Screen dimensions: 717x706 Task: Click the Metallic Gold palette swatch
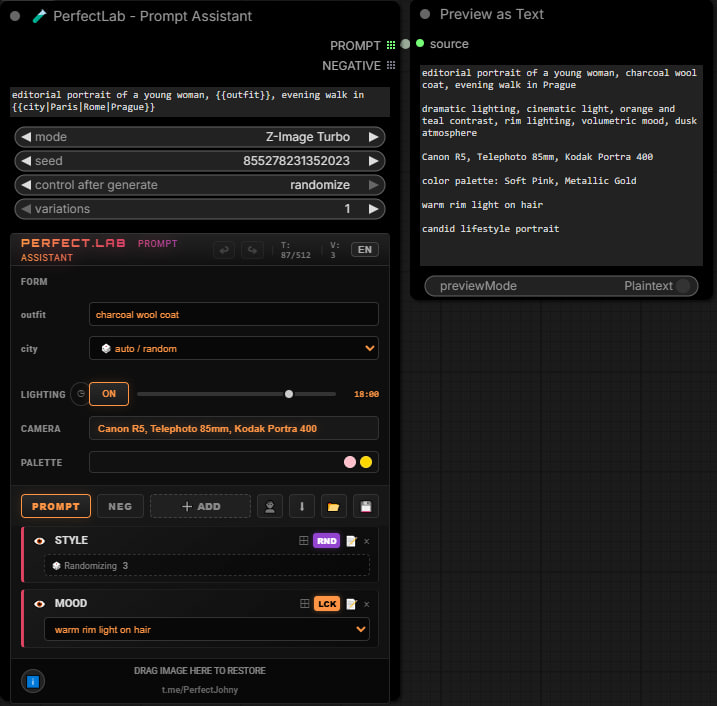click(366, 462)
